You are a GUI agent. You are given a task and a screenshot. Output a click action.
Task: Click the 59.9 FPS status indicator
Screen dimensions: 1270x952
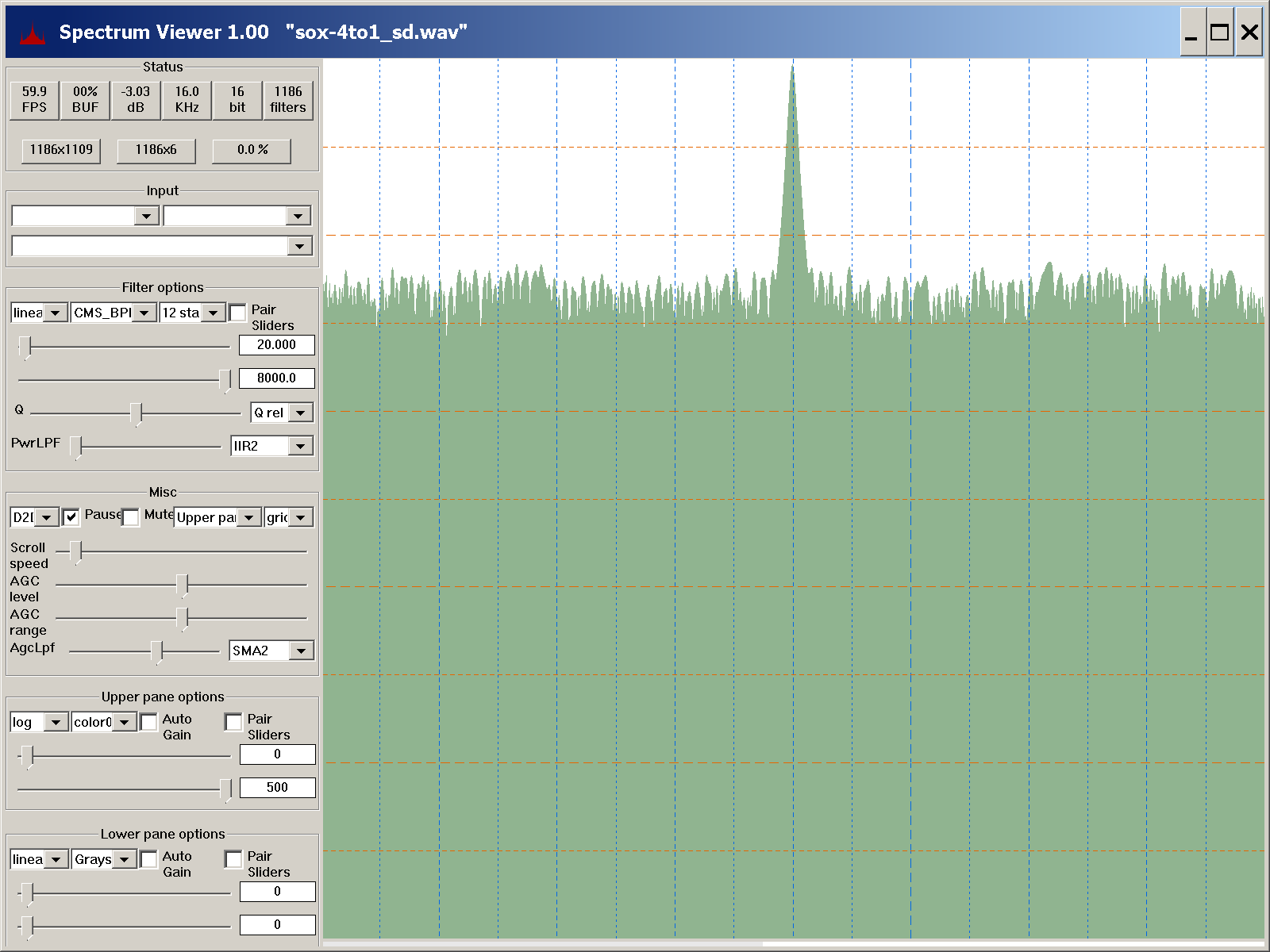[34, 100]
